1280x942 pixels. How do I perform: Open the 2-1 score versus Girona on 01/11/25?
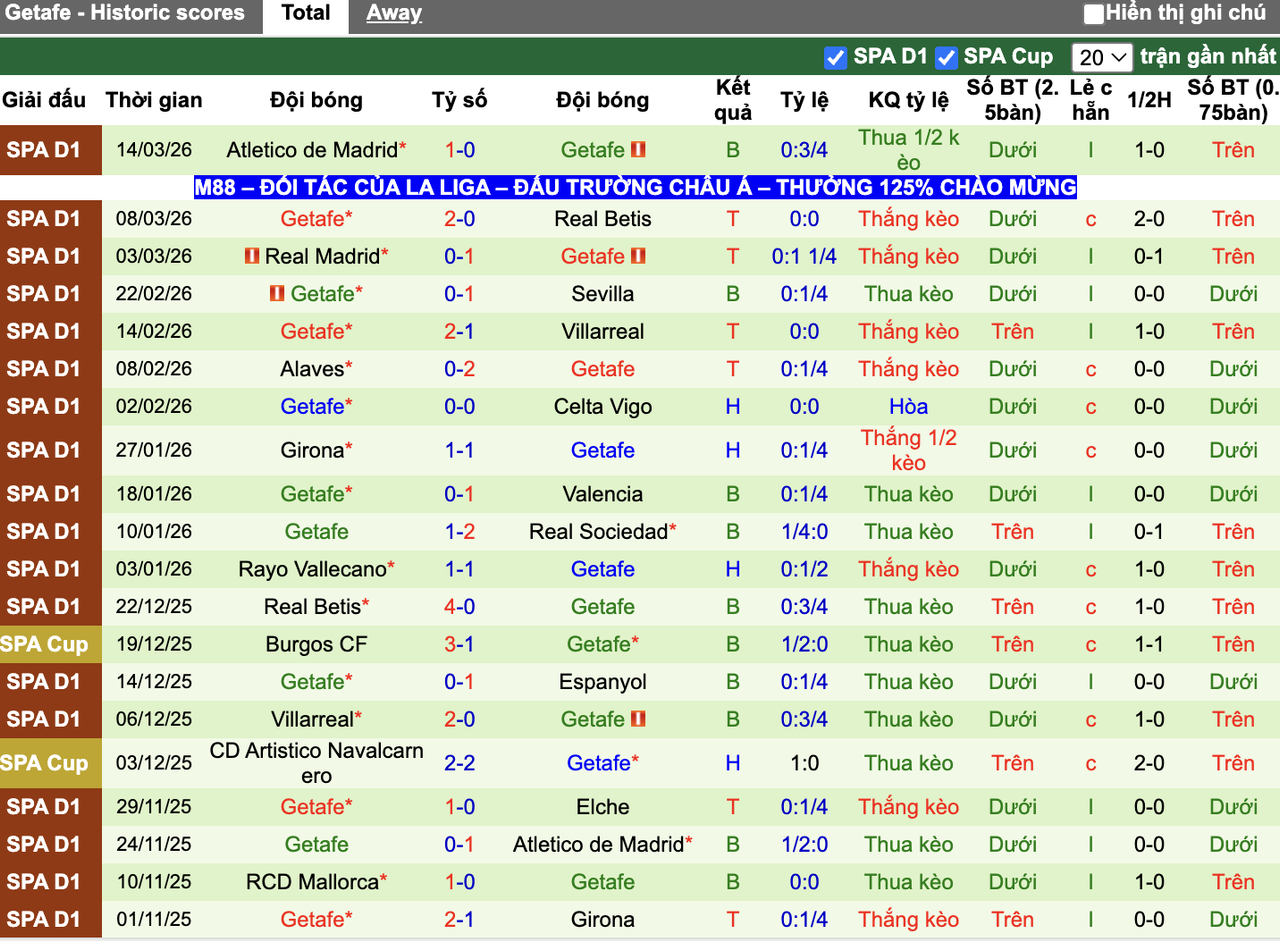tap(460, 920)
